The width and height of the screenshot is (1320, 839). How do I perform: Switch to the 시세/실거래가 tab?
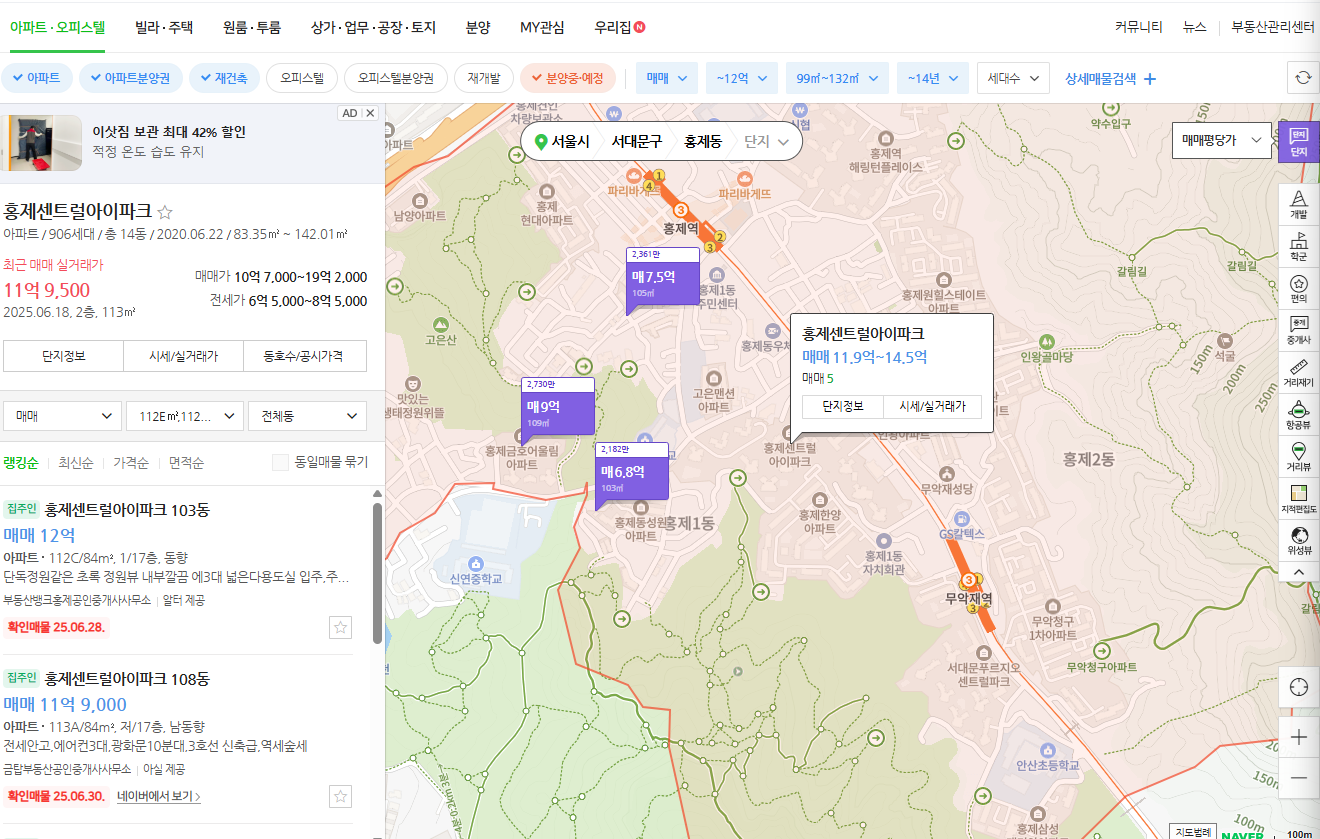[183, 356]
